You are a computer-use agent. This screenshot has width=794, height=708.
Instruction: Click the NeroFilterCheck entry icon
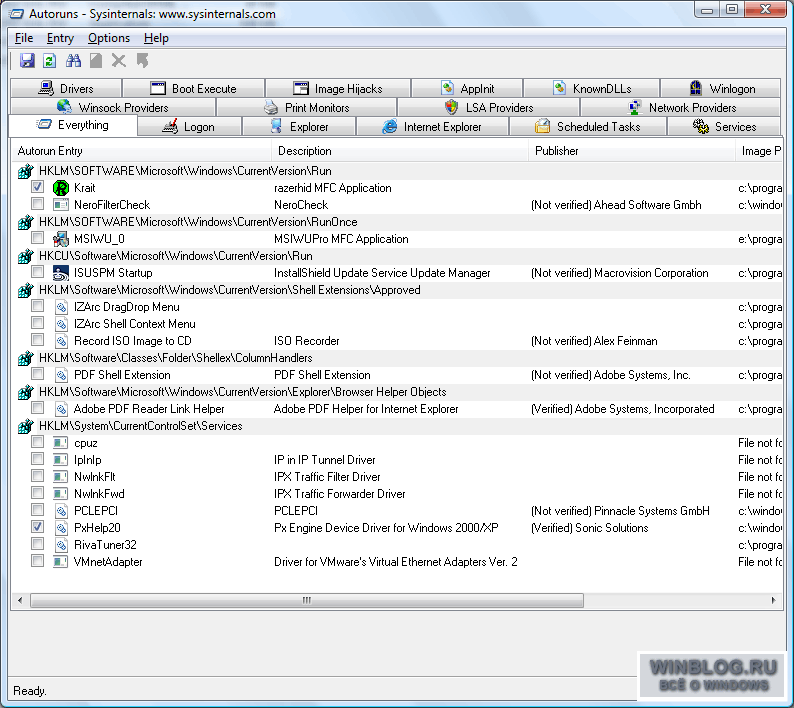coord(61,205)
